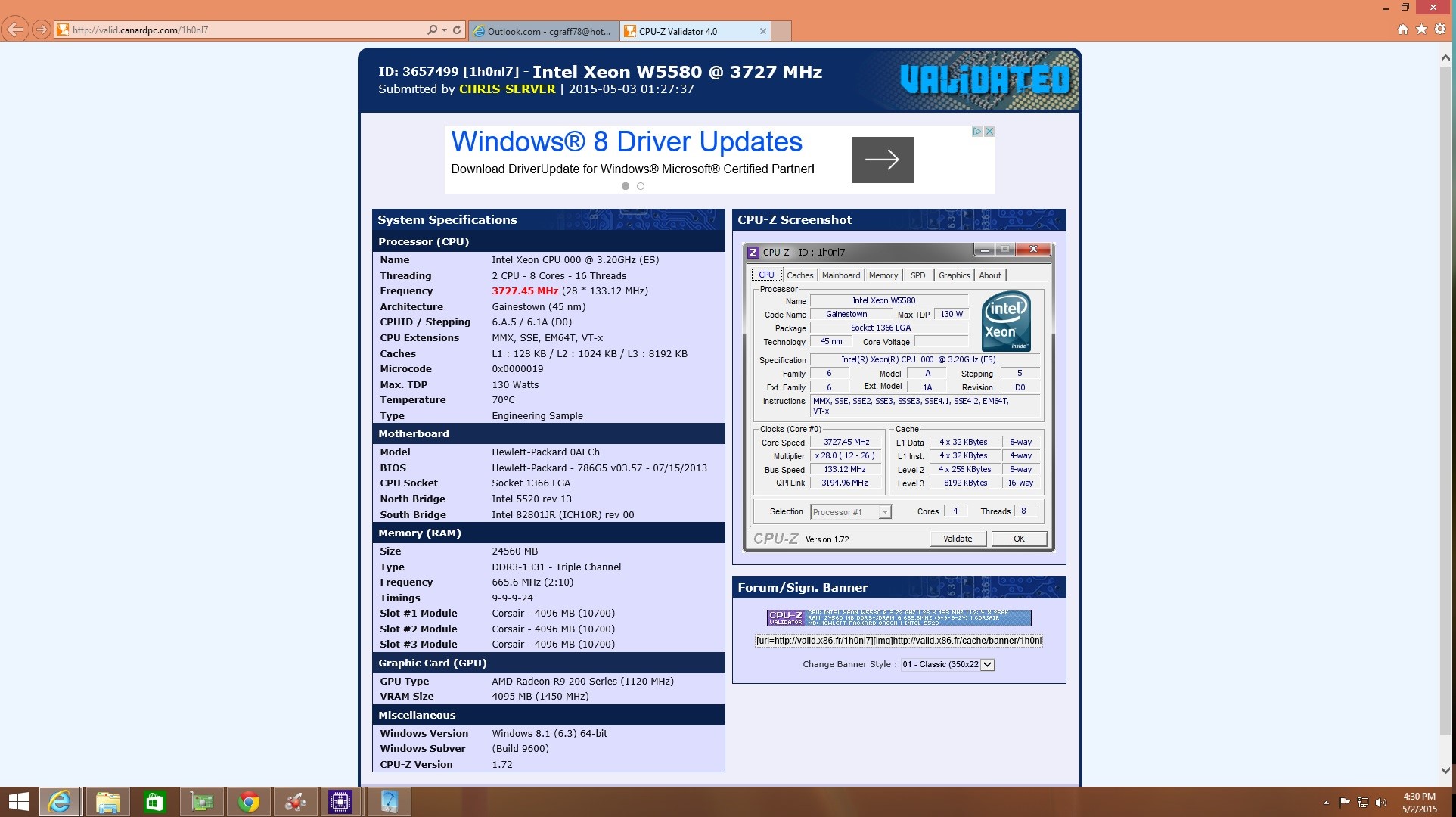Open Favorites star icon
Viewport: 1456px width, 817px height.
[x=1422, y=30]
